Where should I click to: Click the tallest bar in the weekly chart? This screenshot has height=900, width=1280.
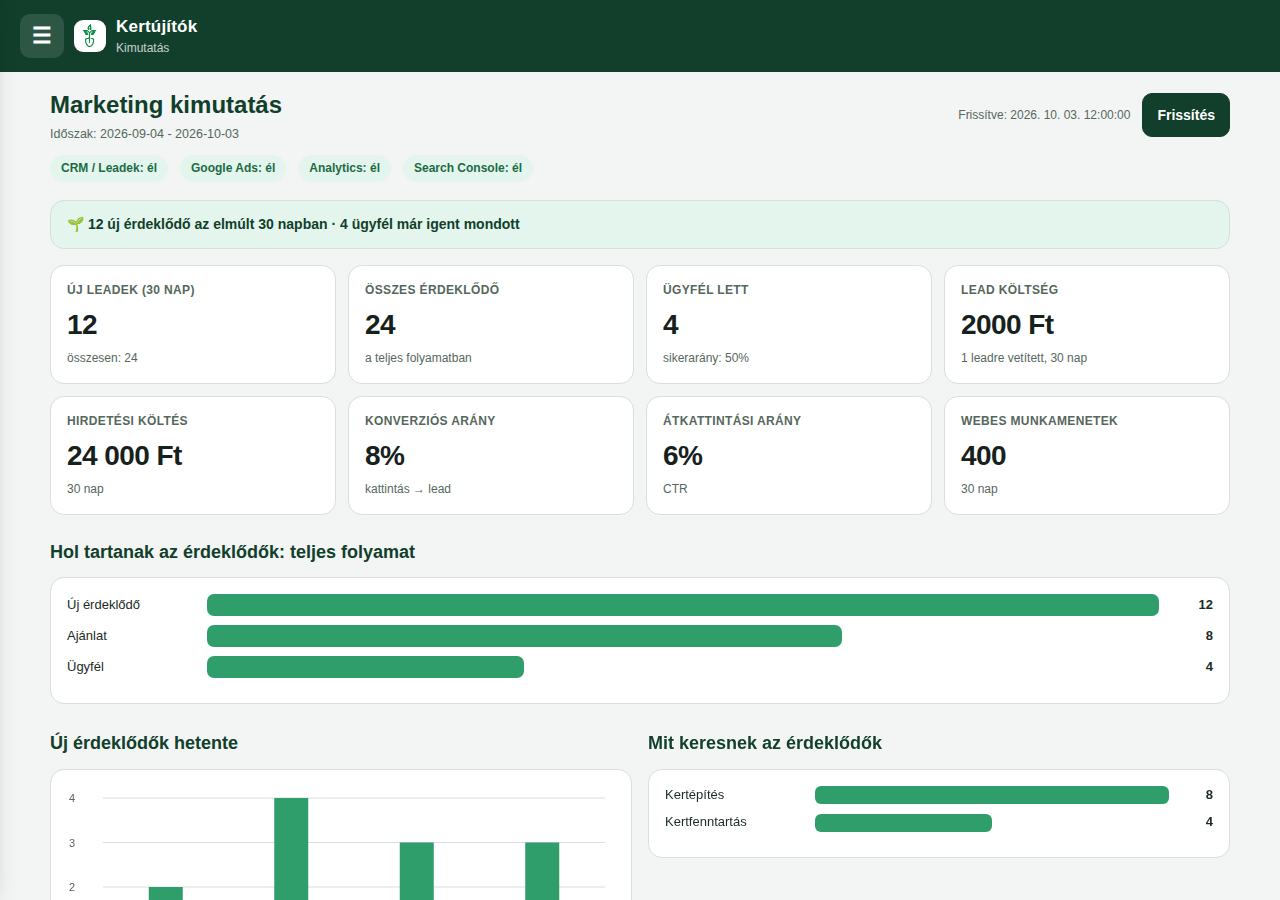pyautogui.click(x=291, y=849)
